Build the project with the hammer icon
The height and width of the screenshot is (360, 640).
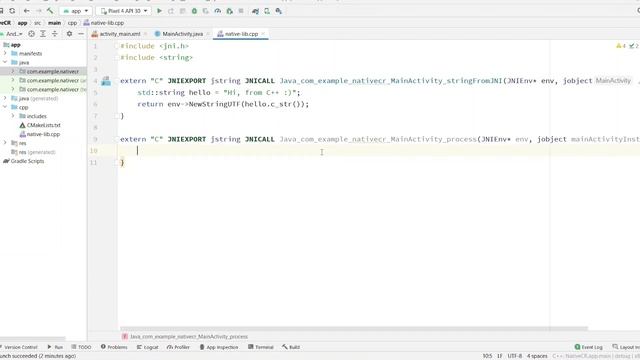[50, 11]
